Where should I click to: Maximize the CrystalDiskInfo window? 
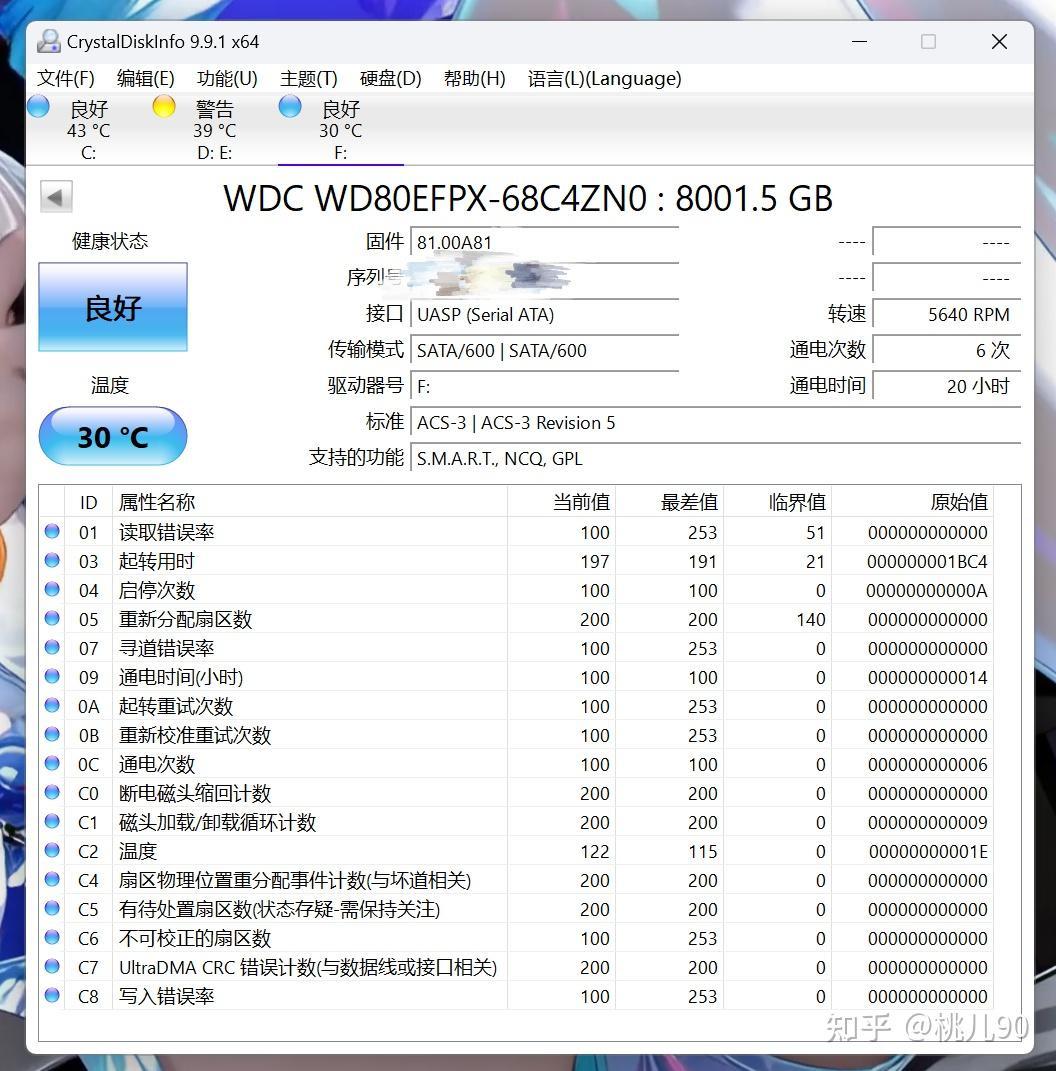(x=928, y=42)
